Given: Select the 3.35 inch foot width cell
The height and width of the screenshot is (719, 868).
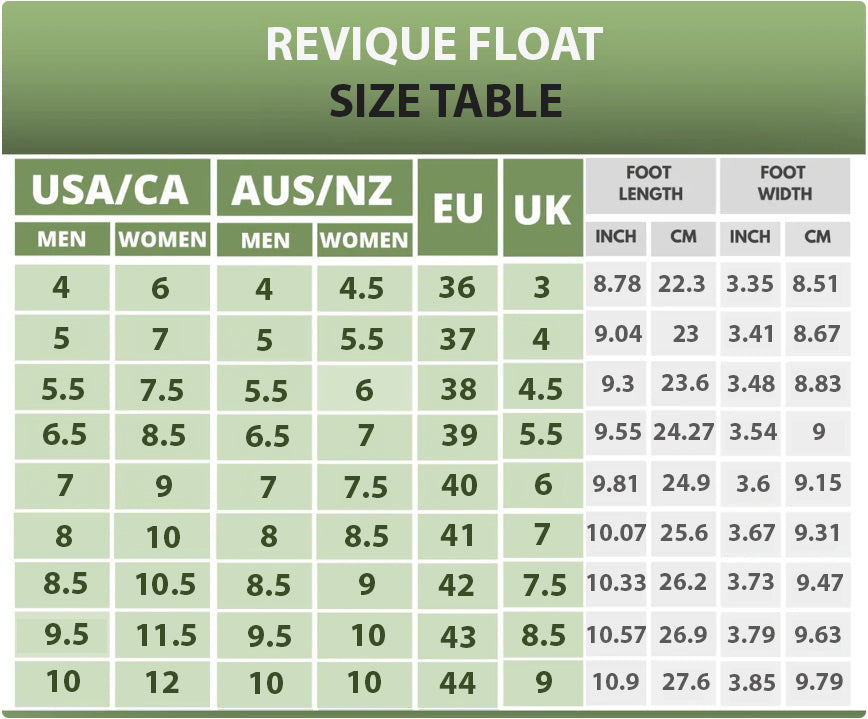Looking at the screenshot, I should (x=750, y=285).
